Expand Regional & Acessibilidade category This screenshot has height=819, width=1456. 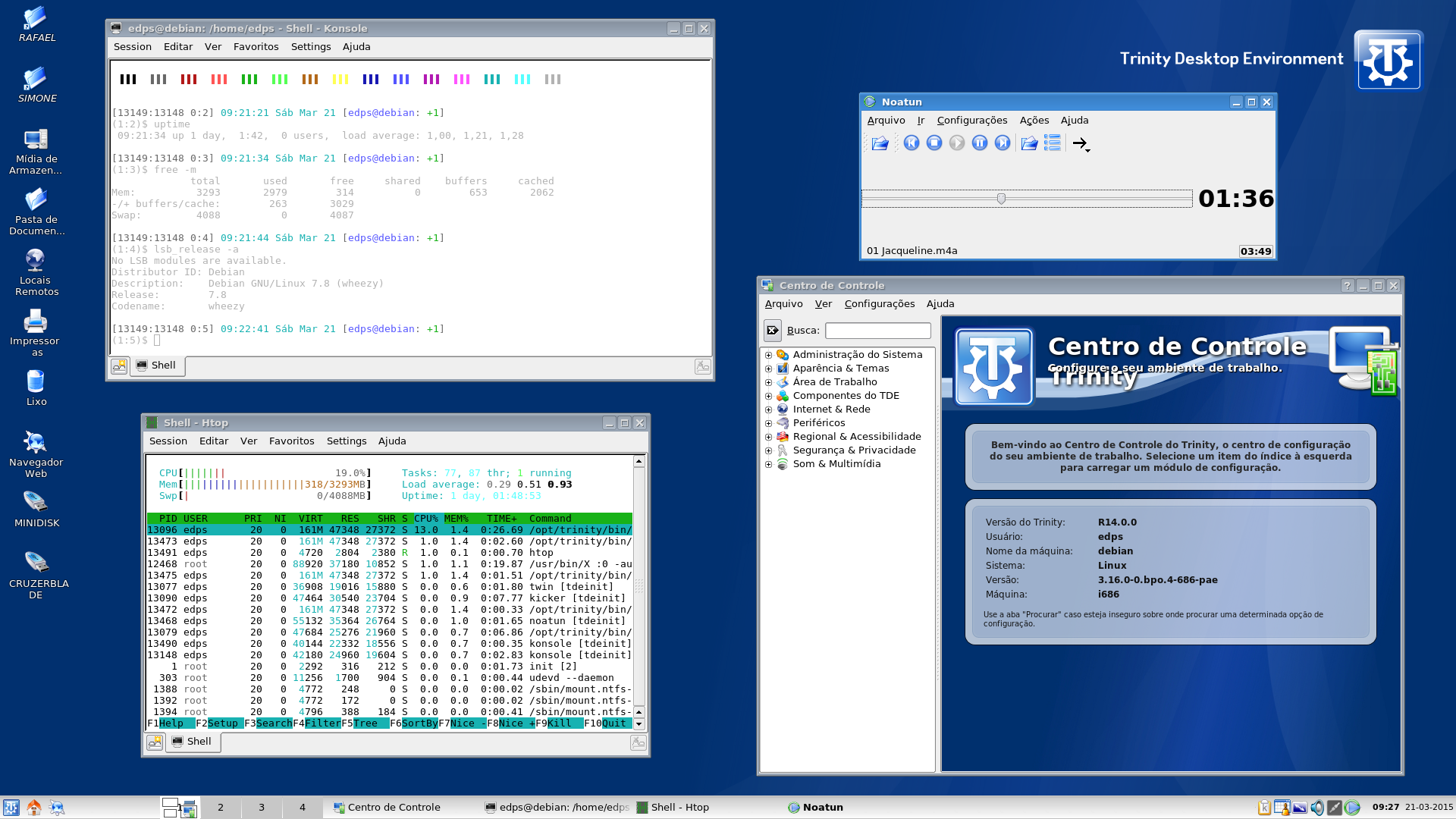coord(768,437)
